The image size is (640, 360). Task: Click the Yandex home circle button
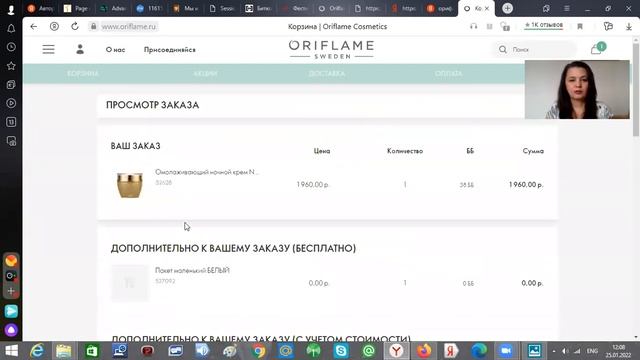[x=54, y=27]
